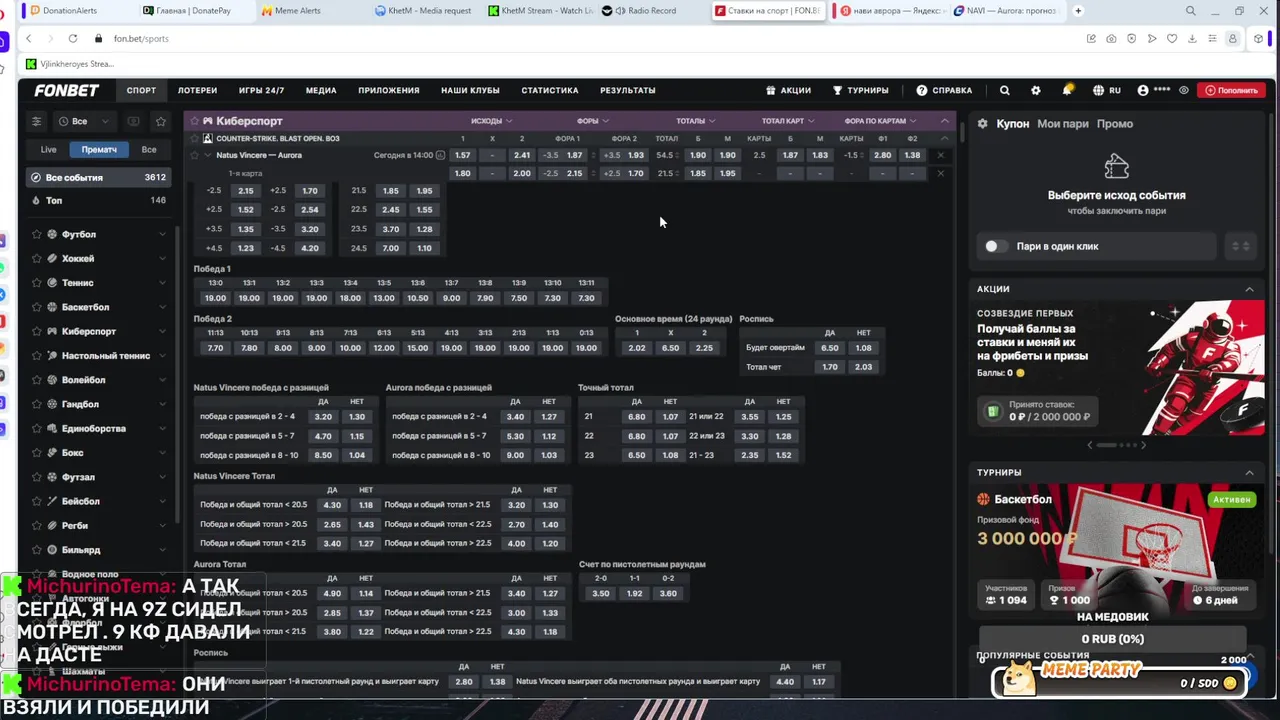Open the user account profile icon
1280x720 pixels.
click(x=1143, y=90)
